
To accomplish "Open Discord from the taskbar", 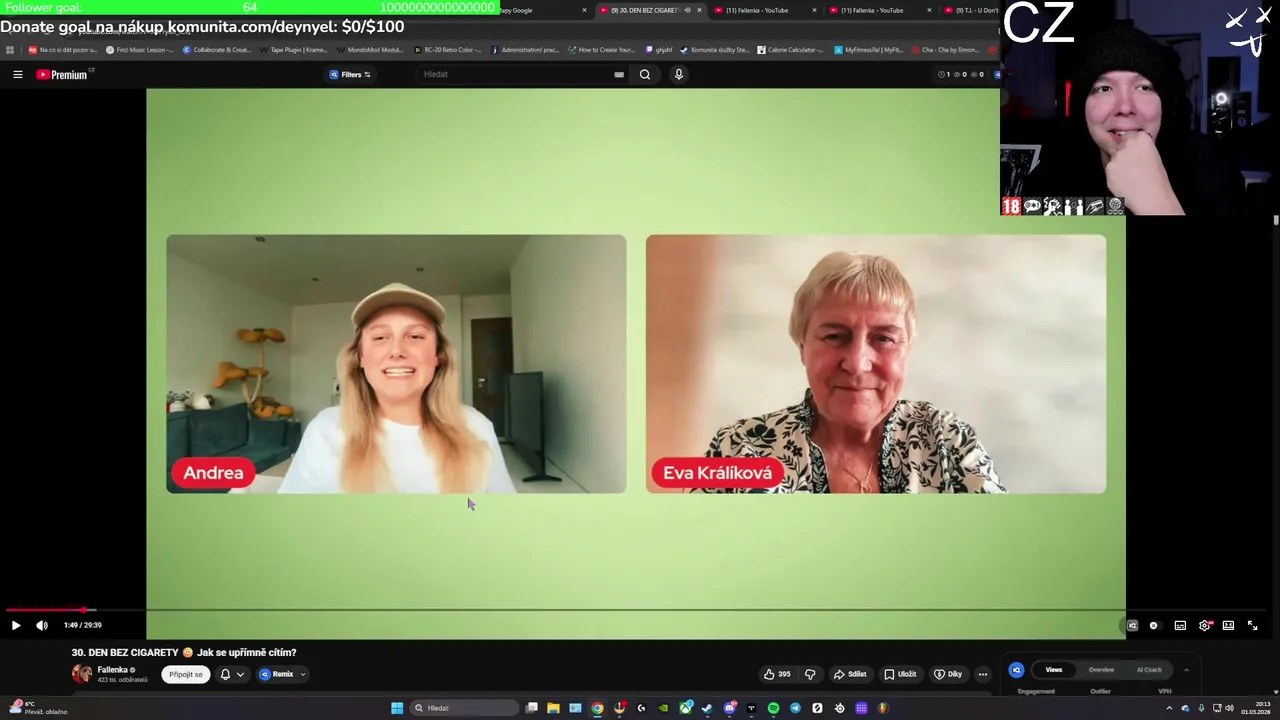I will tap(729, 708).
